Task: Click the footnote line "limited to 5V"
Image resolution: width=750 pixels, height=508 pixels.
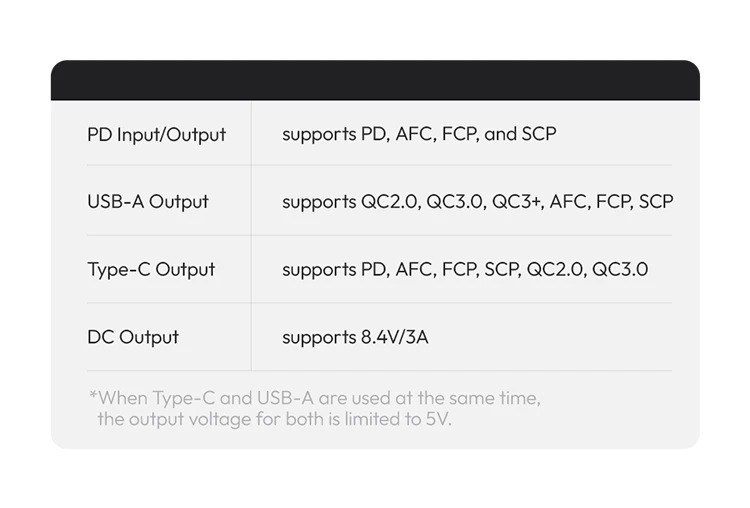Action: [x=275, y=419]
